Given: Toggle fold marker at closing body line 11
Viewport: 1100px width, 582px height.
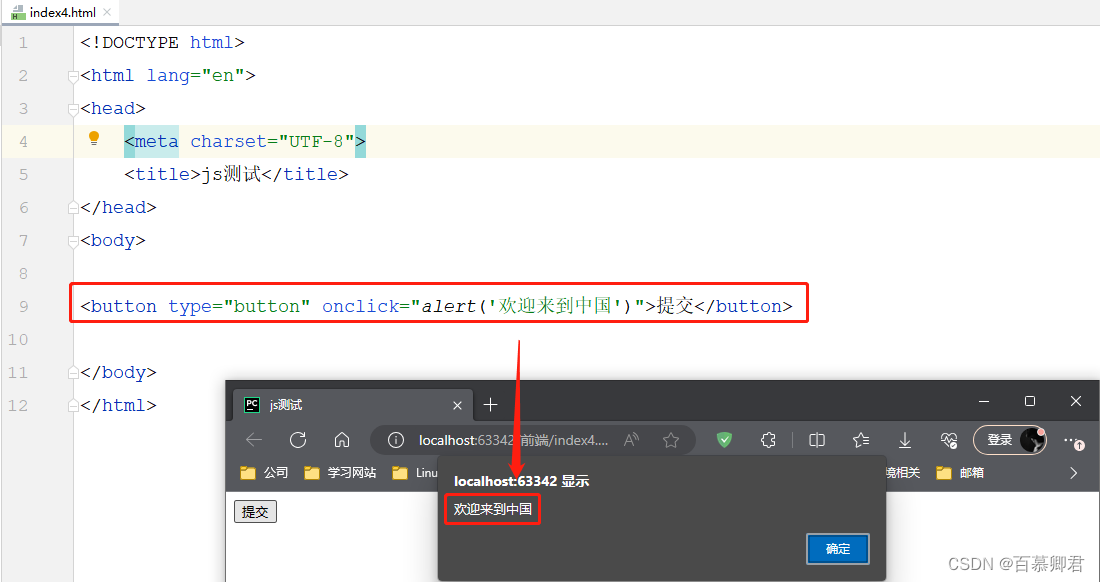Looking at the screenshot, I should (73, 372).
